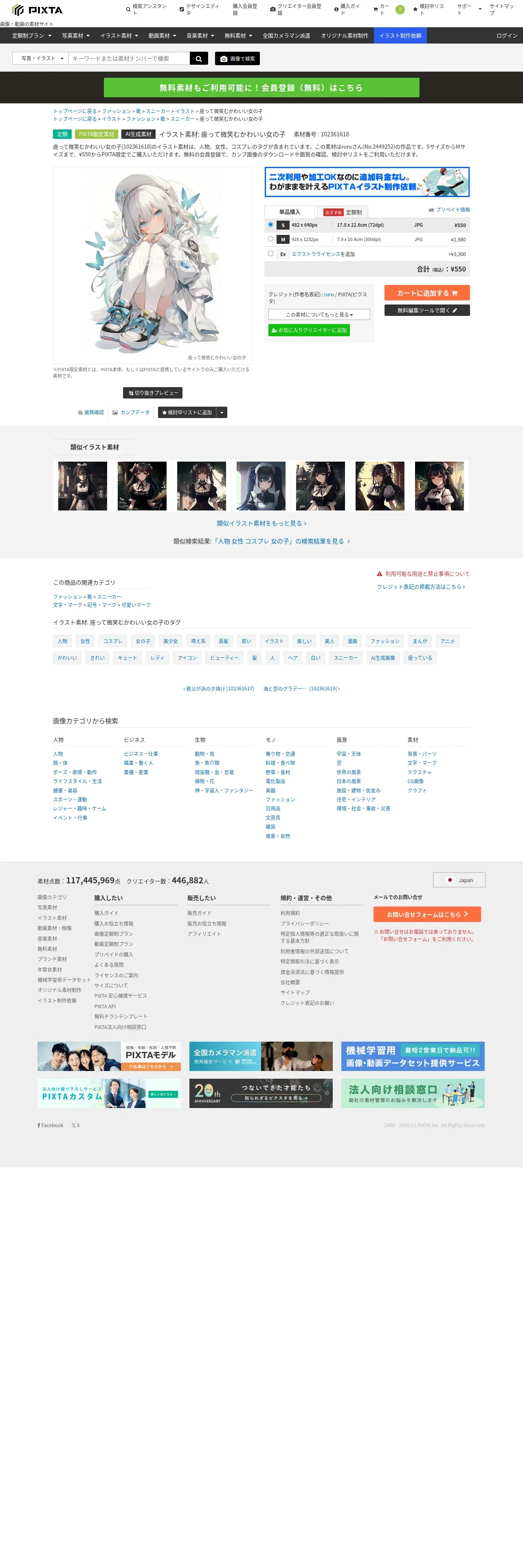523x1568 pixels.
Task: Click the image icon beside カンプデータ
Action: [115, 413]
